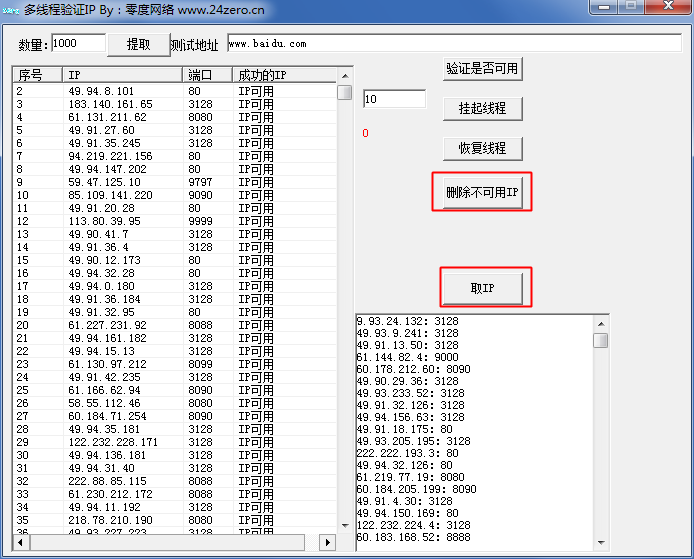This screenshot has height=559, width=694.
Task: Focus the test address field www.baidu.com
Action: click(454, 43)
